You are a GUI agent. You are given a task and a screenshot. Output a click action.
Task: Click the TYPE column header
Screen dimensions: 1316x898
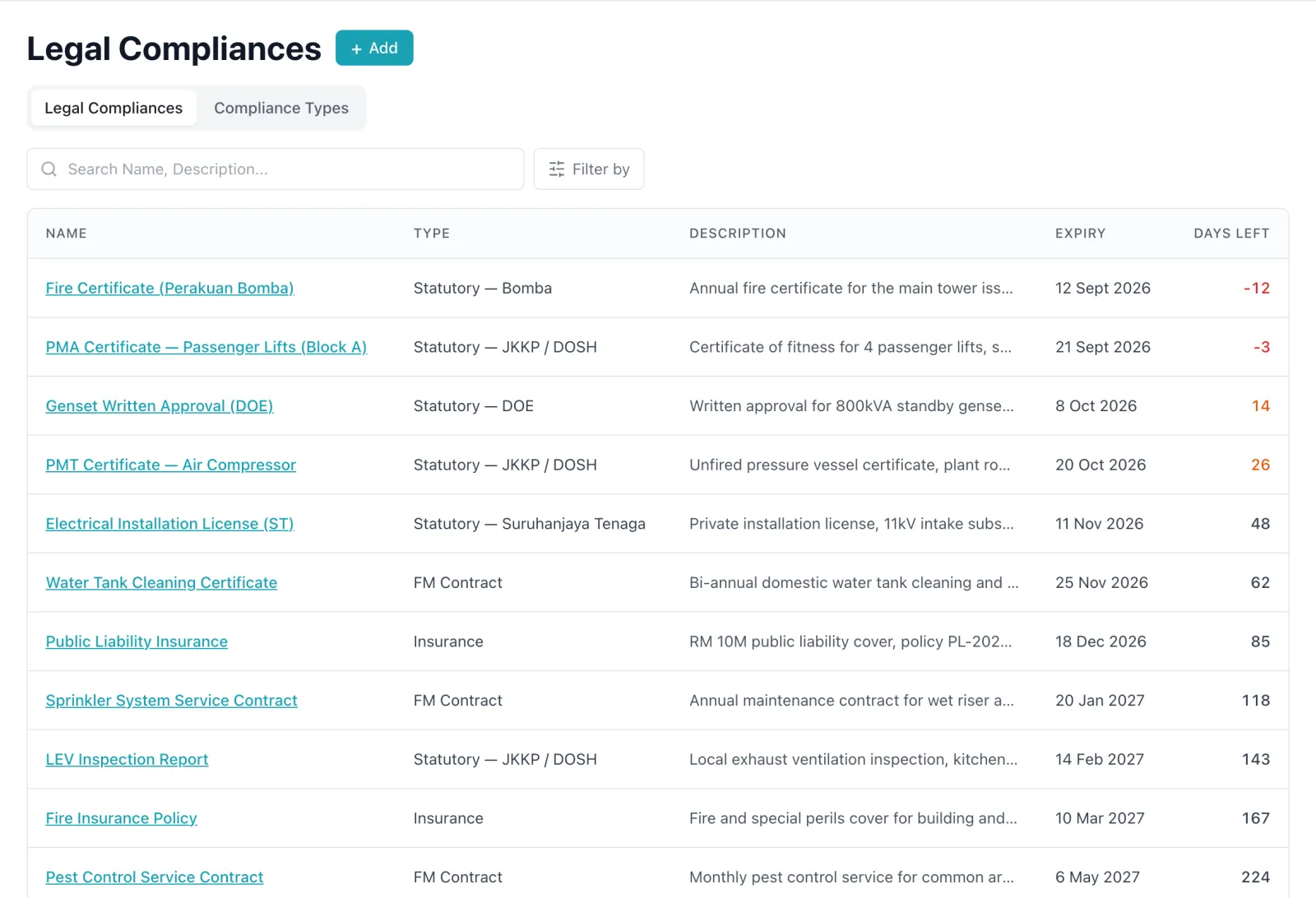coord(432,234)
